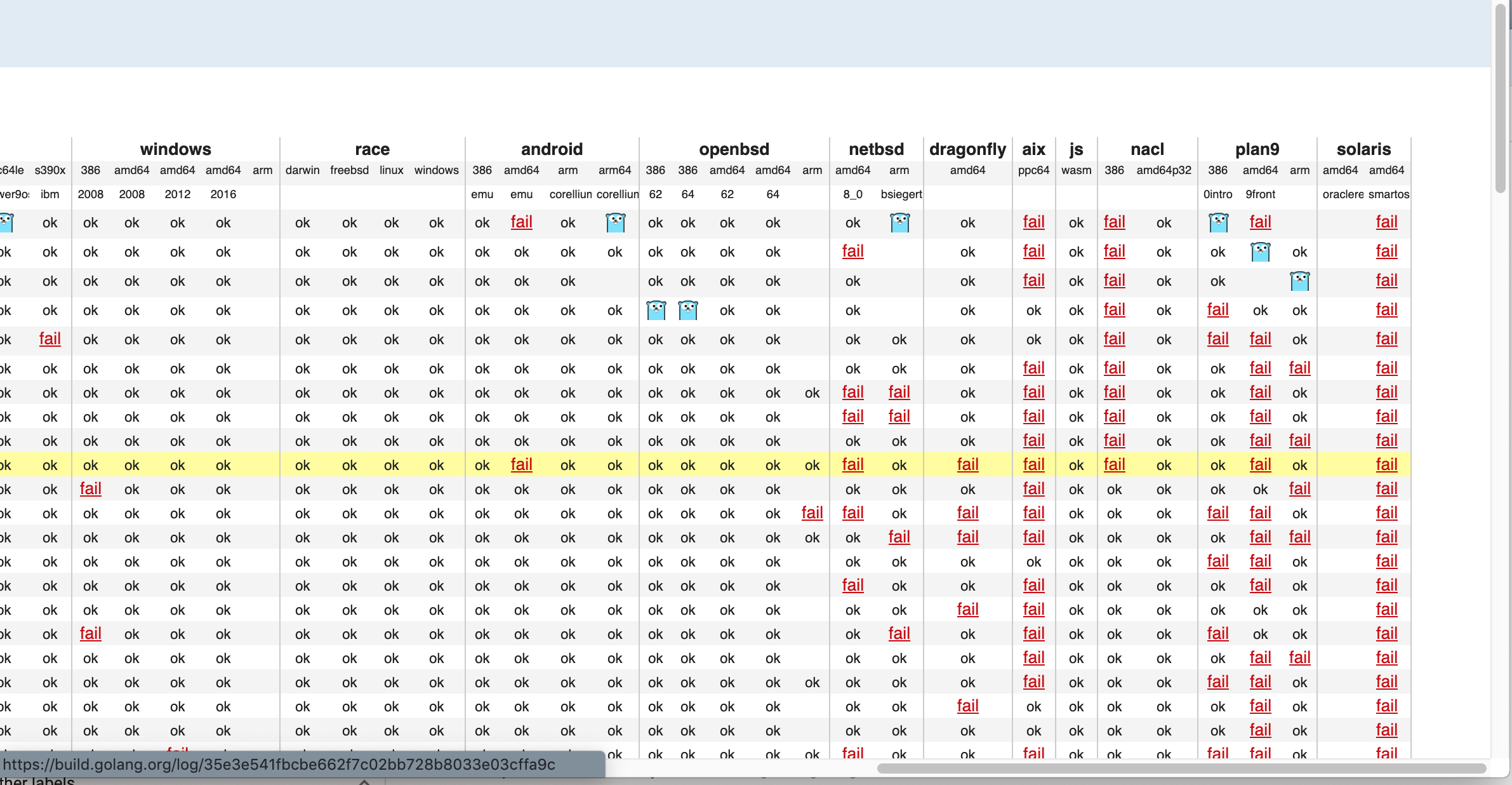Click the '8_0' label under netbsd amd64
Viewport: 1512px width, 785px height.
click(x=853, y=194)
